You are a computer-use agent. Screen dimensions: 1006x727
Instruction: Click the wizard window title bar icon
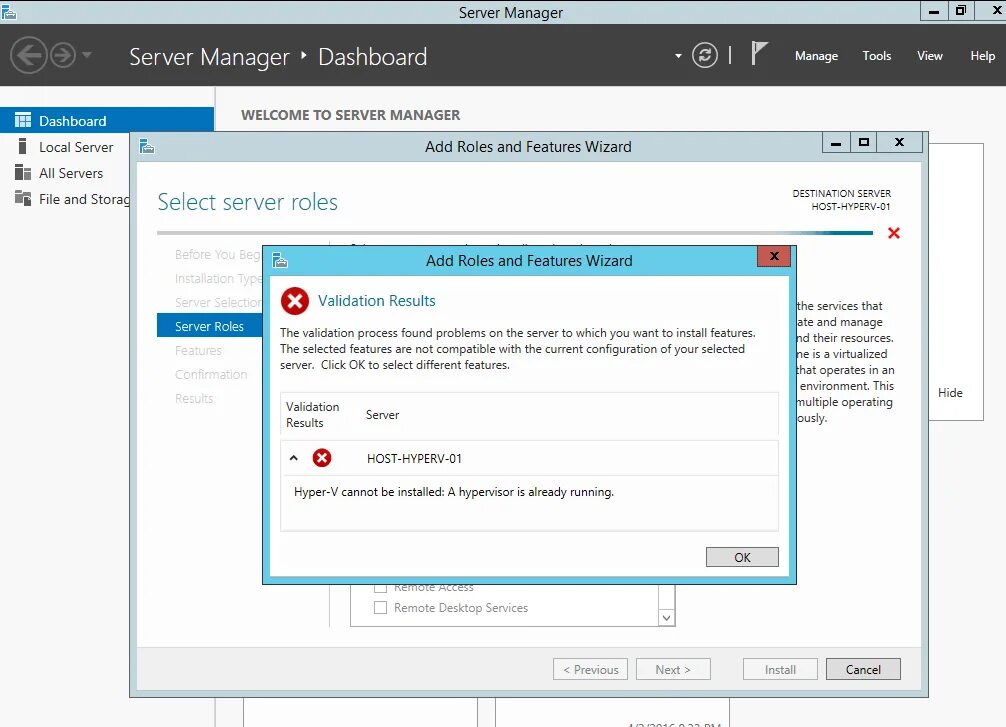pos(147,147)
